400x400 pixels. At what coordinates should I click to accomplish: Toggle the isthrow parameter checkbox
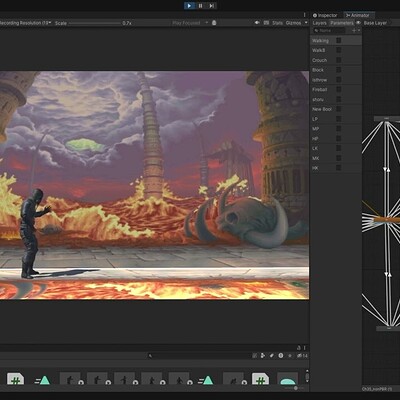[x=338, y=80]
